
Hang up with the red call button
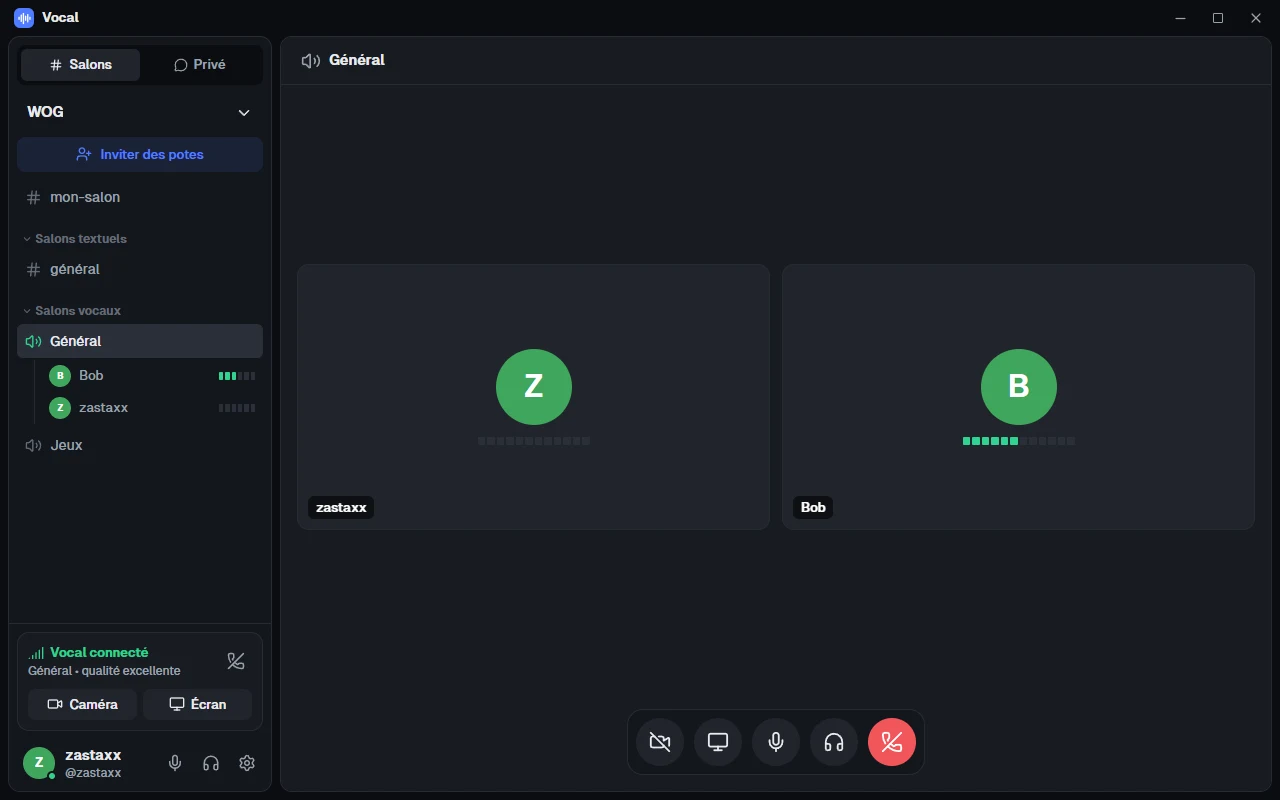point(892,742)
